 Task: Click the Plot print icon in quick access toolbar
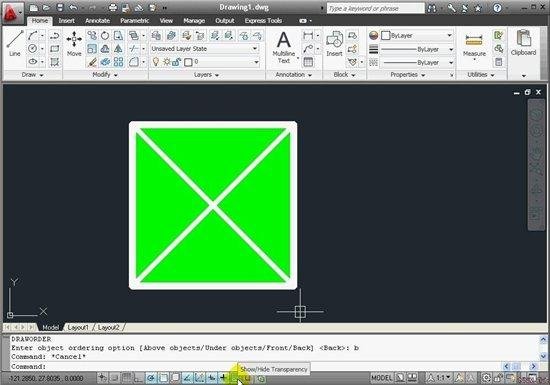tap(113, 8)
